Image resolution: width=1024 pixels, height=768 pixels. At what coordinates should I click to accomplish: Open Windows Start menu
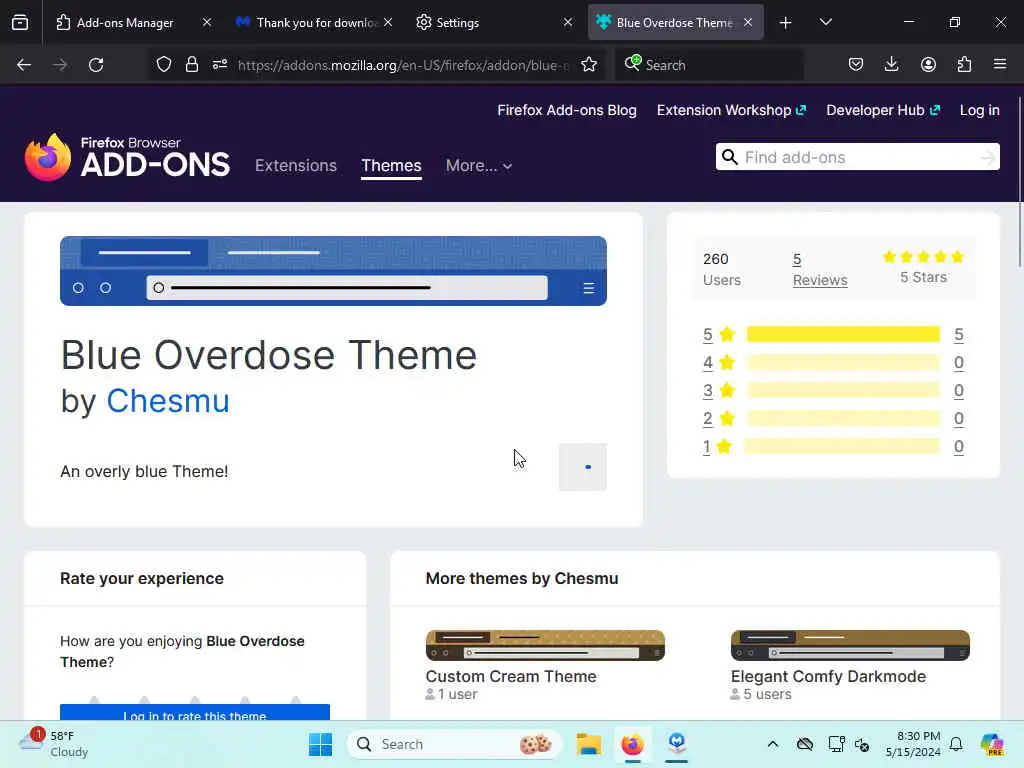click(320, 744)
